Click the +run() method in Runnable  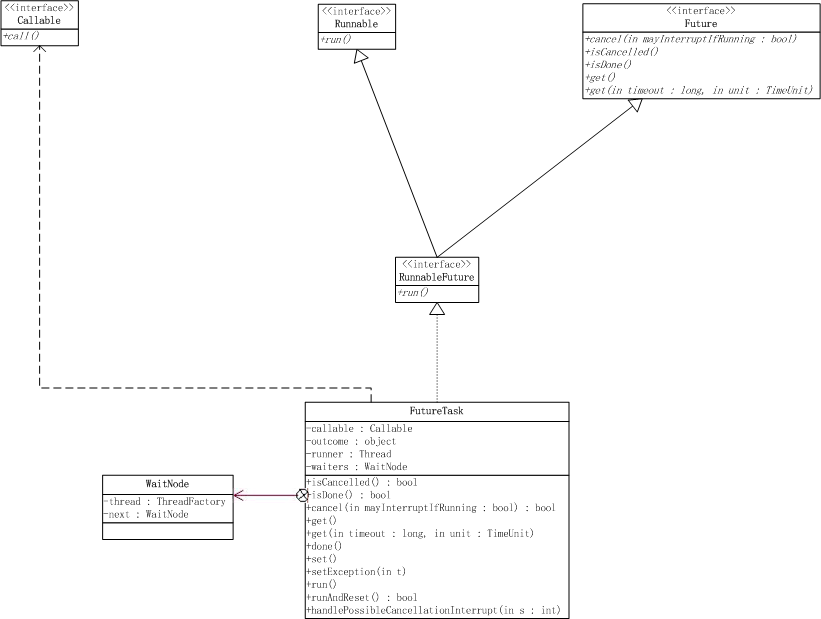(336, 40)
